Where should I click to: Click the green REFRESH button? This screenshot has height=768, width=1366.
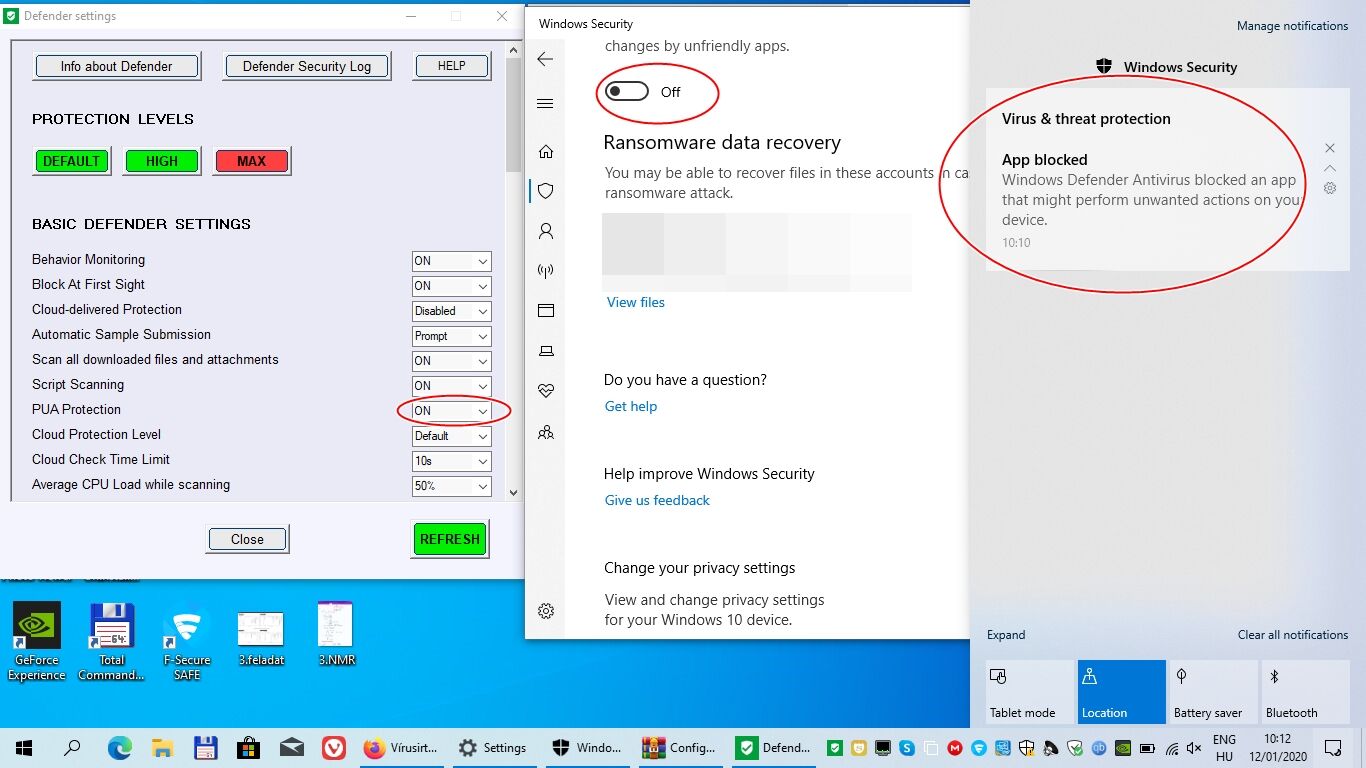point(450,539)
